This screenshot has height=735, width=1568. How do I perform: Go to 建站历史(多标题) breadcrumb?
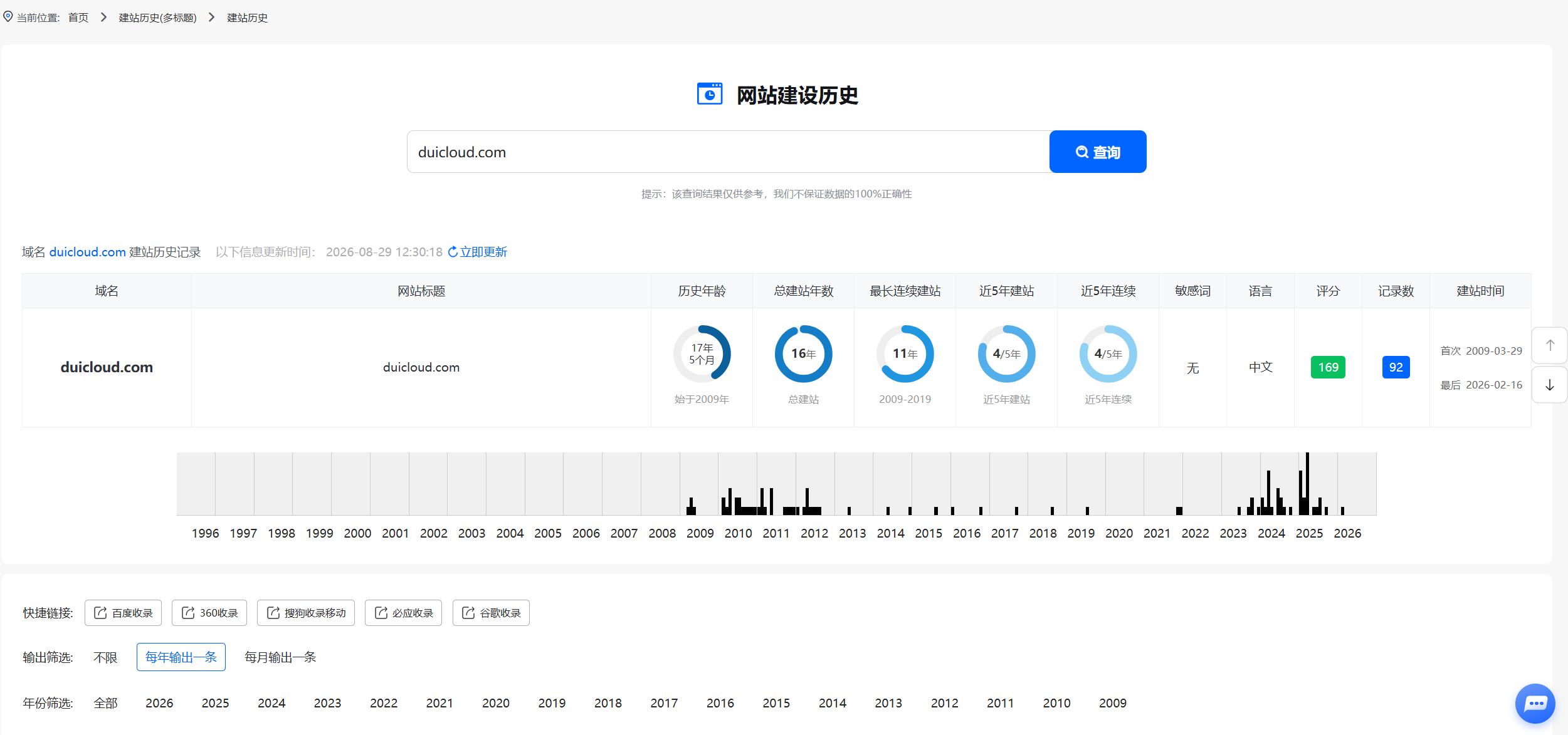pyautogui.click(x=158, y=18)
